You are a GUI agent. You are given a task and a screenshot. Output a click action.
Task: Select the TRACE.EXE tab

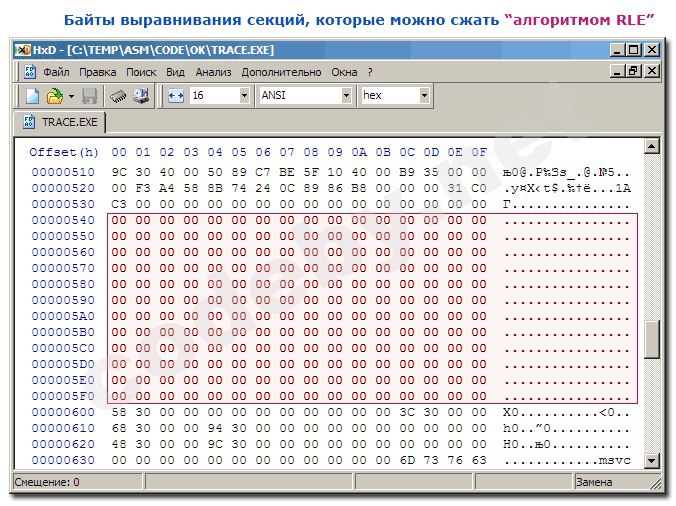pos(60,122)
